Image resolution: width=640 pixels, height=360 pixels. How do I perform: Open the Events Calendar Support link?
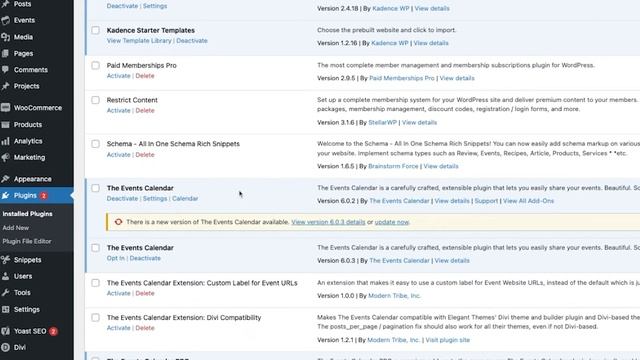point(486,201)
